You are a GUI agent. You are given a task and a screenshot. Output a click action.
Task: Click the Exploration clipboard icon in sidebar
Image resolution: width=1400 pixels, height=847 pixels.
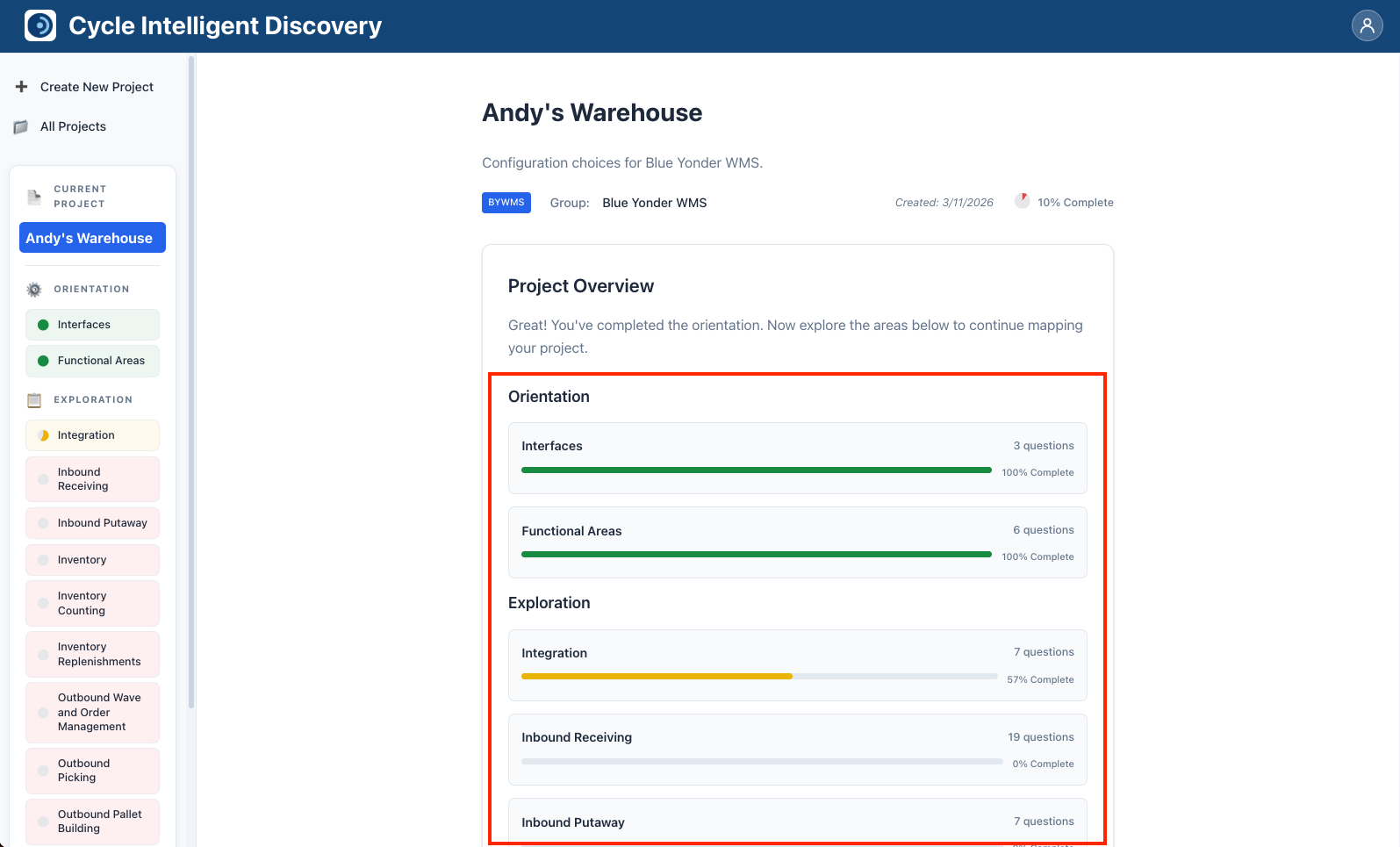(x=34, y=400)
